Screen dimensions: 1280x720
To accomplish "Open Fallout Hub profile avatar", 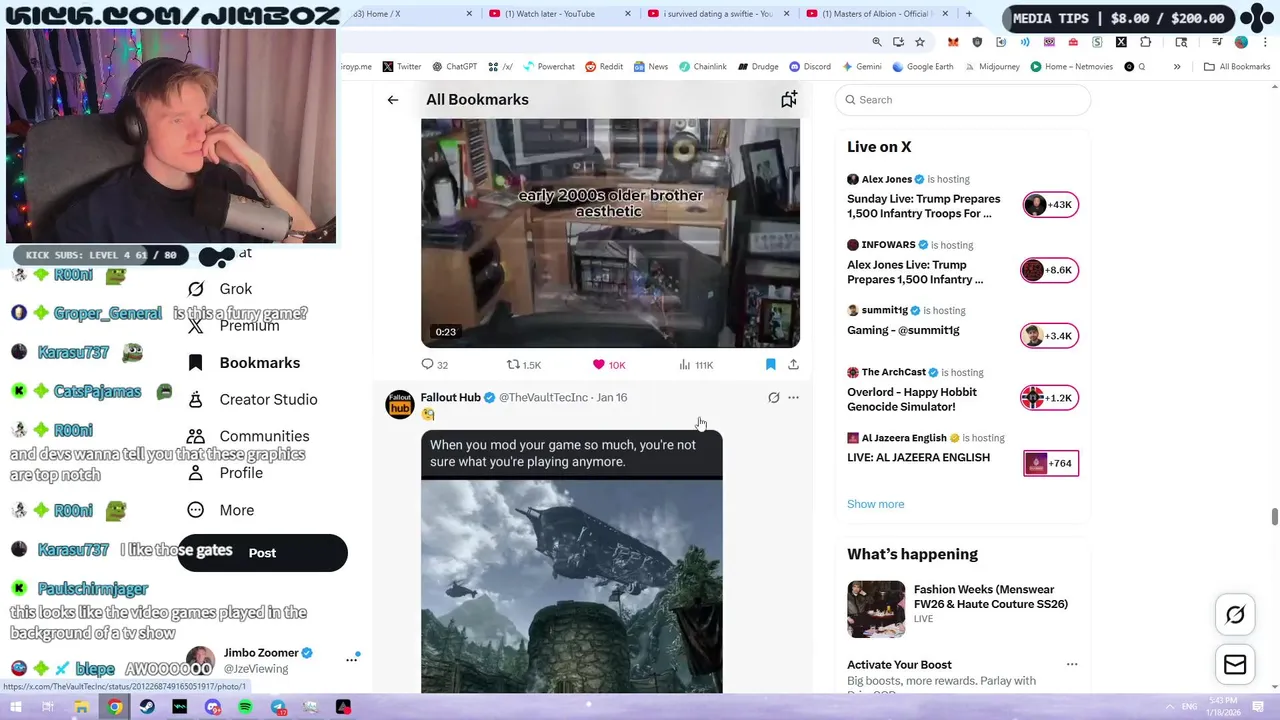I will [400, 404].
